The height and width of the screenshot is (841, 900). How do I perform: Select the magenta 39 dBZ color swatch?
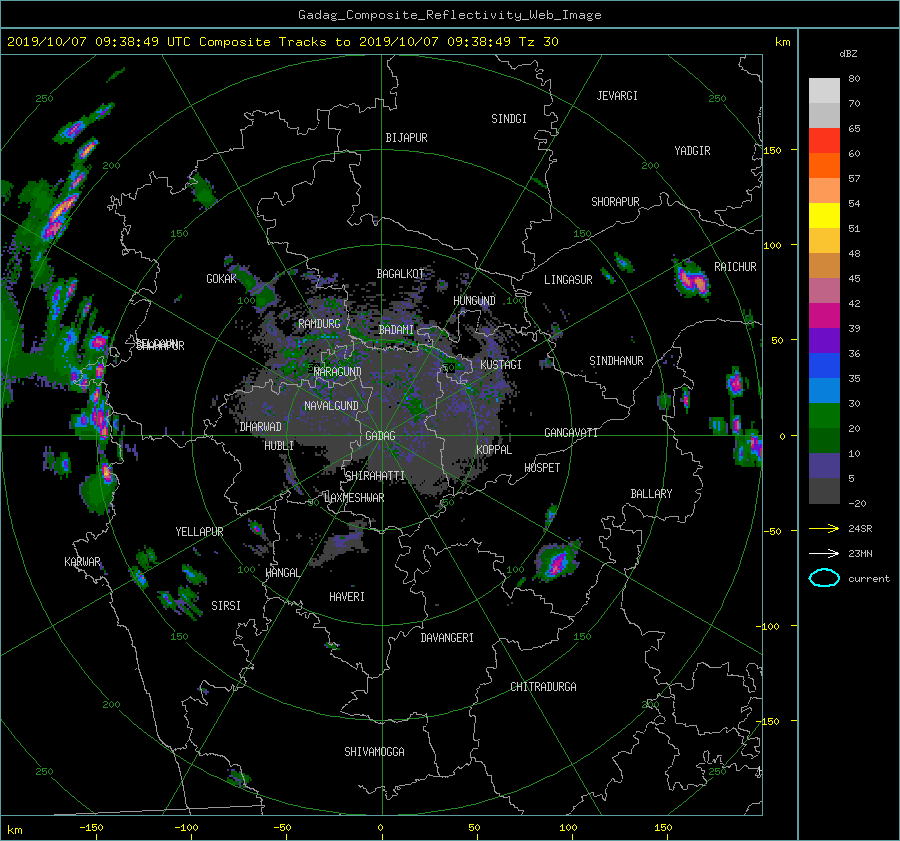[824, 316]
